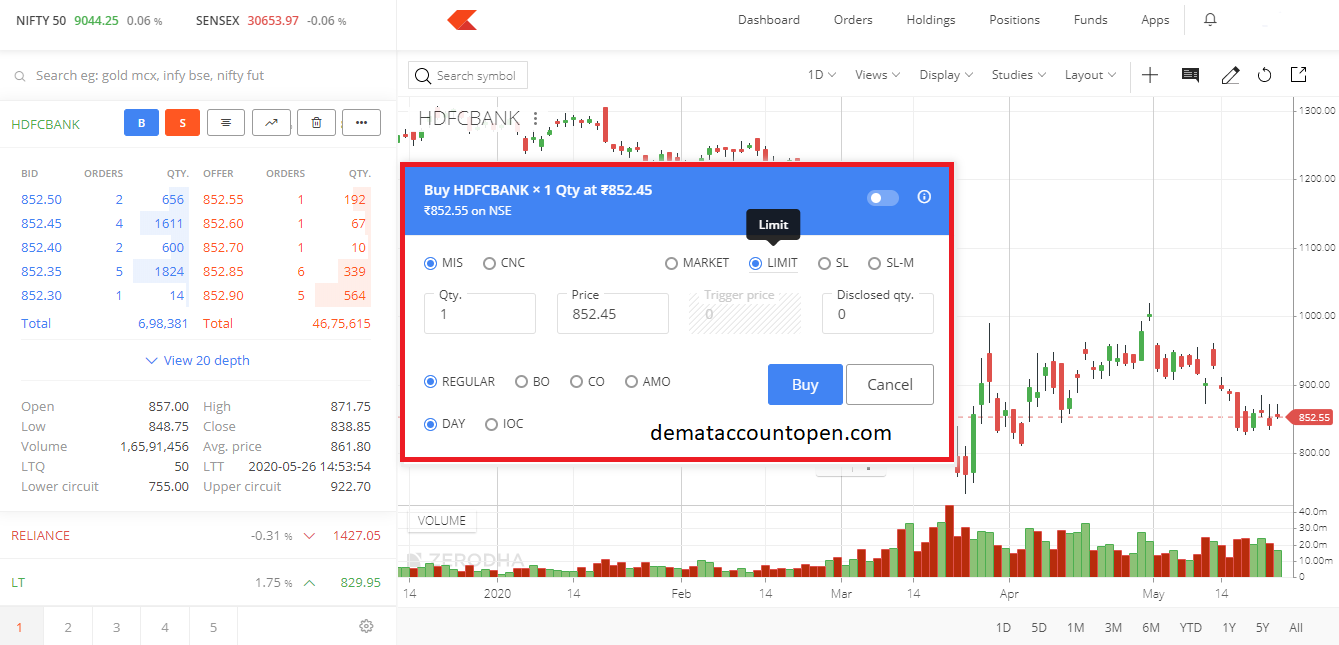Open the Display dropdown
1339x645 pixels.
[x=946, y=75]
